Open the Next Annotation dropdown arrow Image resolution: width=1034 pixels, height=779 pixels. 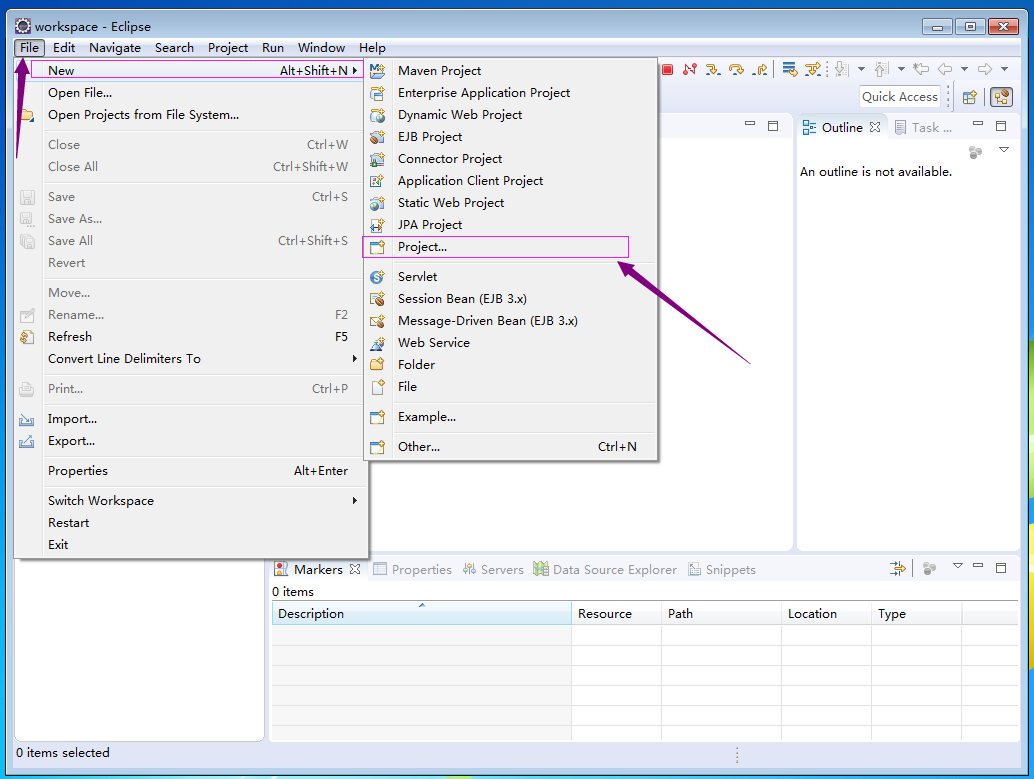tap(861, 69)
